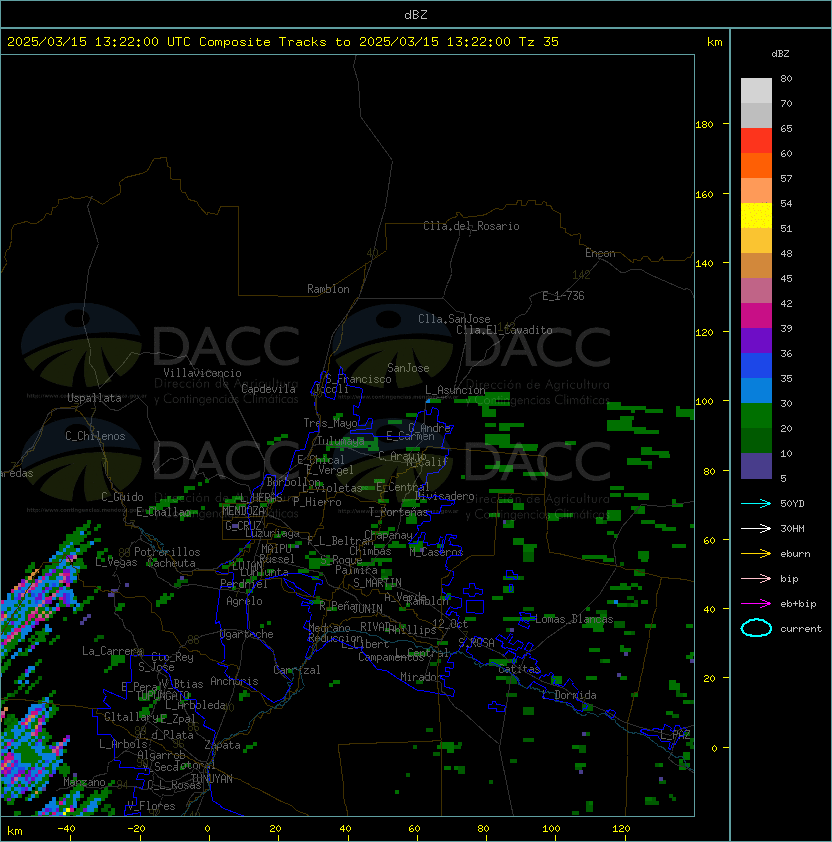Click the Lomas_Blancas map label
832x842 pixels.
(574, 619)
